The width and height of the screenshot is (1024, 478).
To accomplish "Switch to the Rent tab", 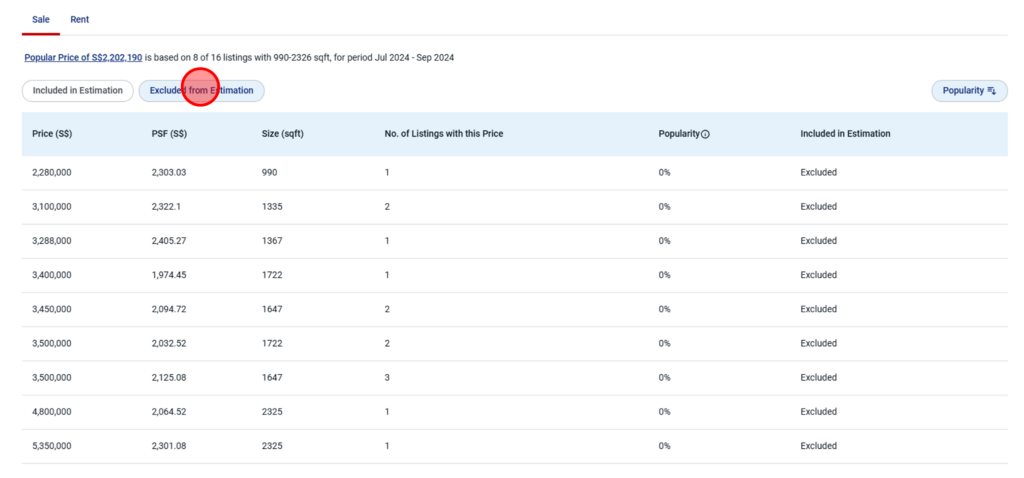I will (x=80, y=19).
